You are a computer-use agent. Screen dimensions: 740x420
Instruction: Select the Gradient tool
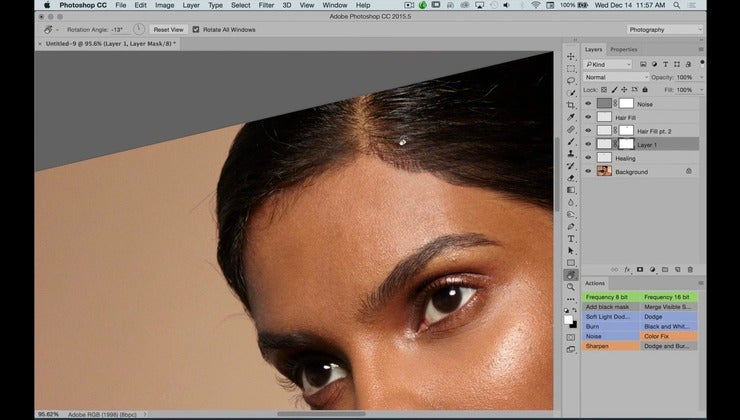(x=571, y=190)
